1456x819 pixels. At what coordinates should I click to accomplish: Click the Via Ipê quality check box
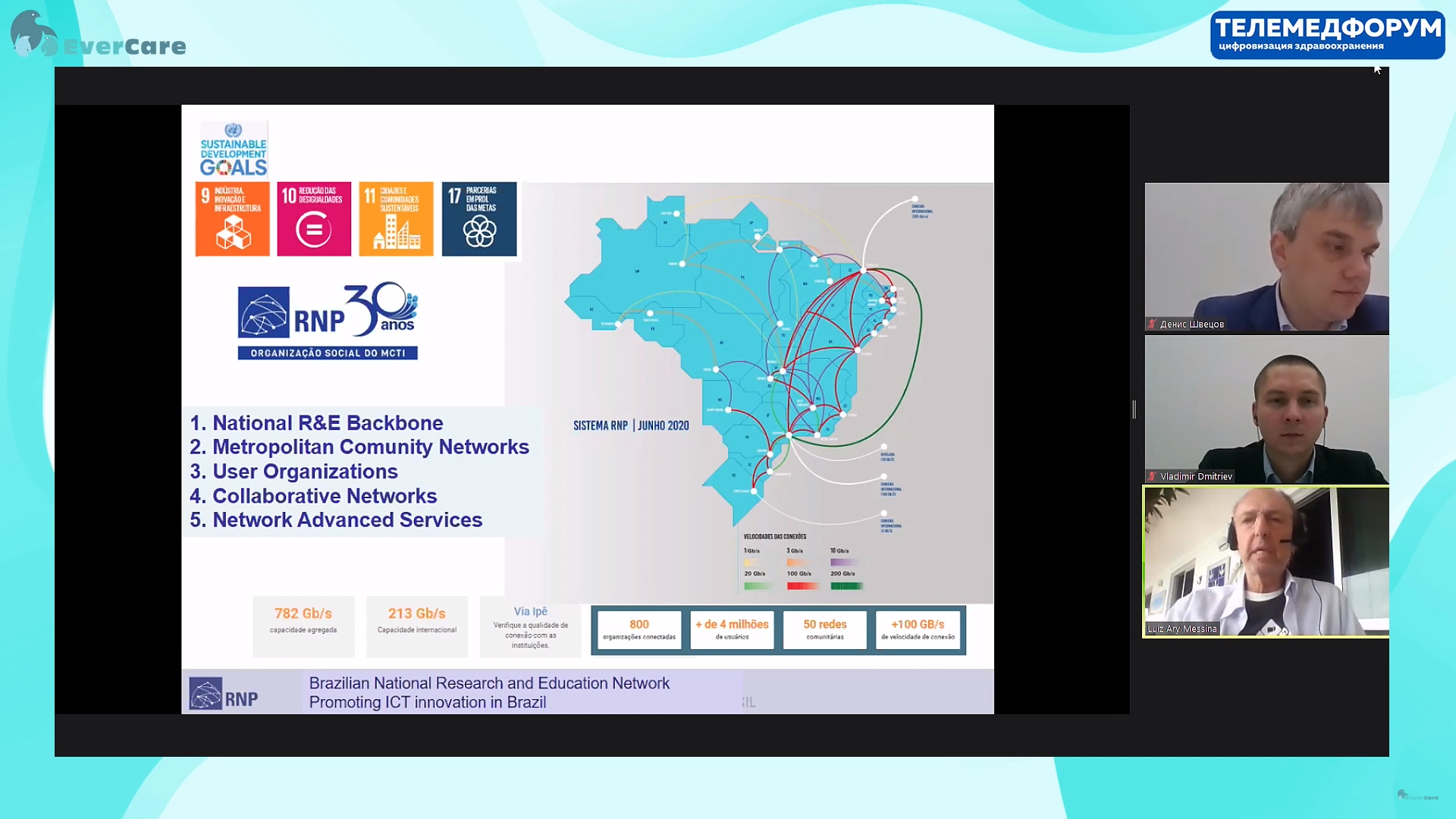530,626
